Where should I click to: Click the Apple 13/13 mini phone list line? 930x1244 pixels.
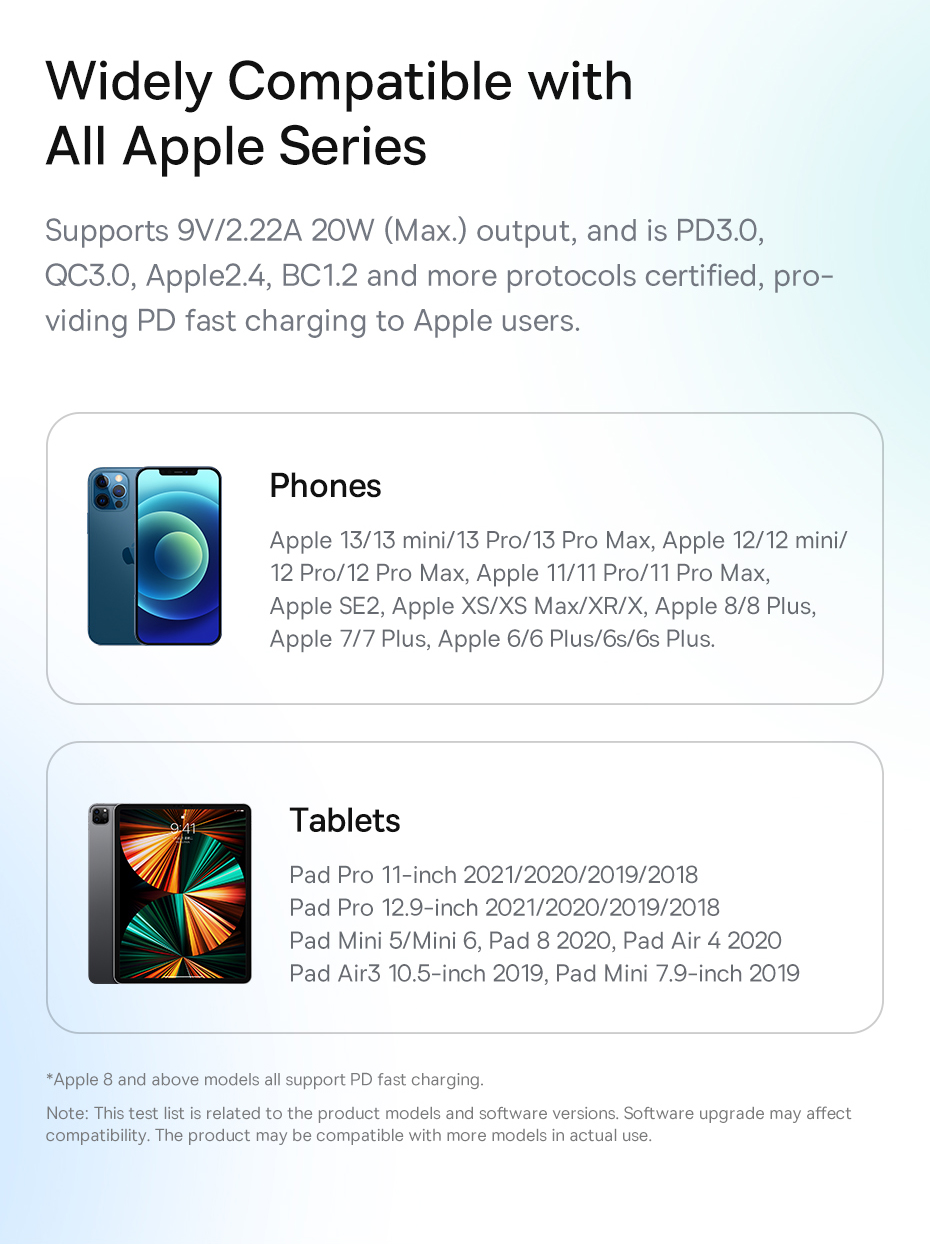559,541
